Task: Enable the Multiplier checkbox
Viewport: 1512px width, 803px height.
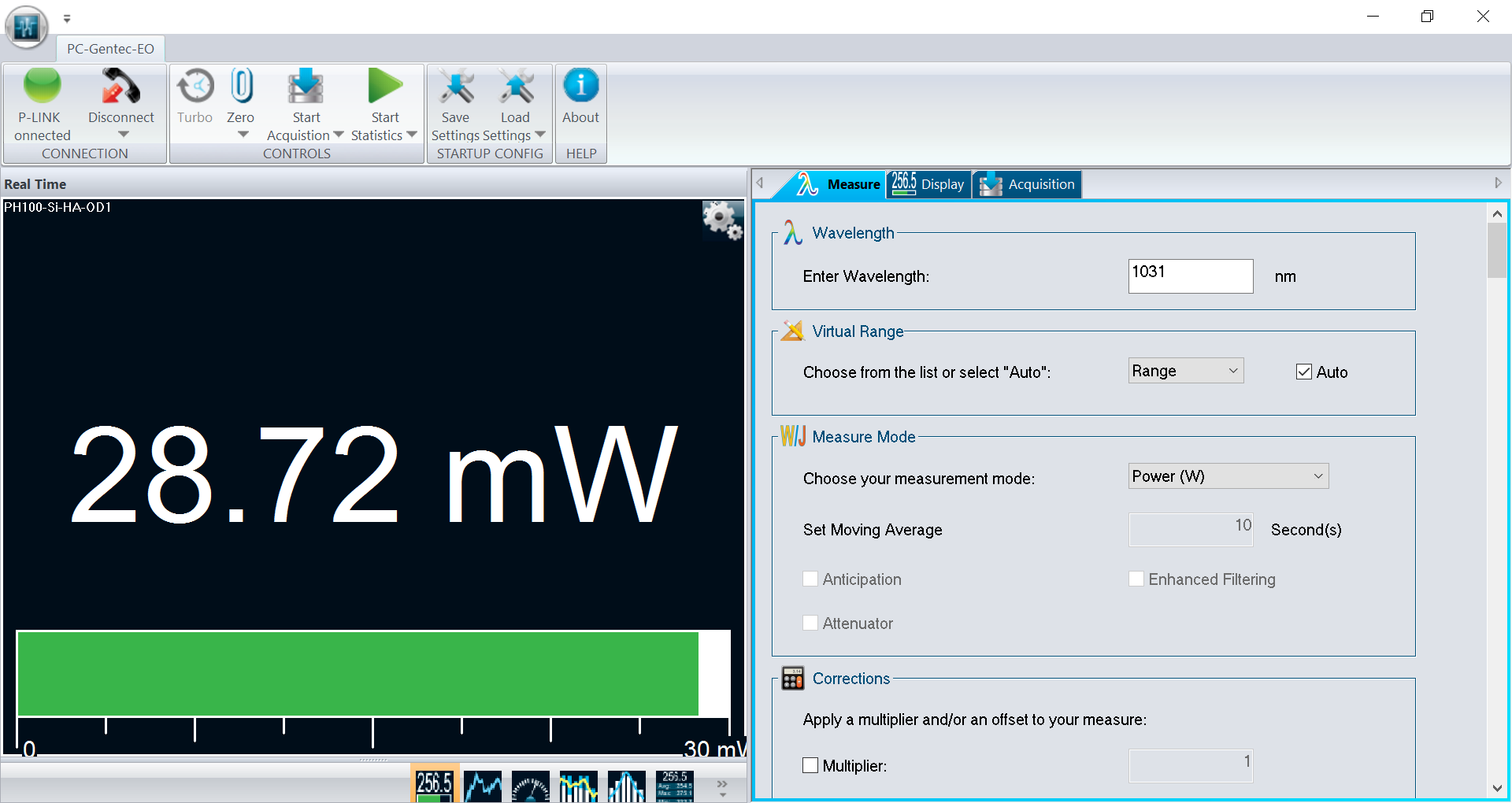Action: pos(810,765)
